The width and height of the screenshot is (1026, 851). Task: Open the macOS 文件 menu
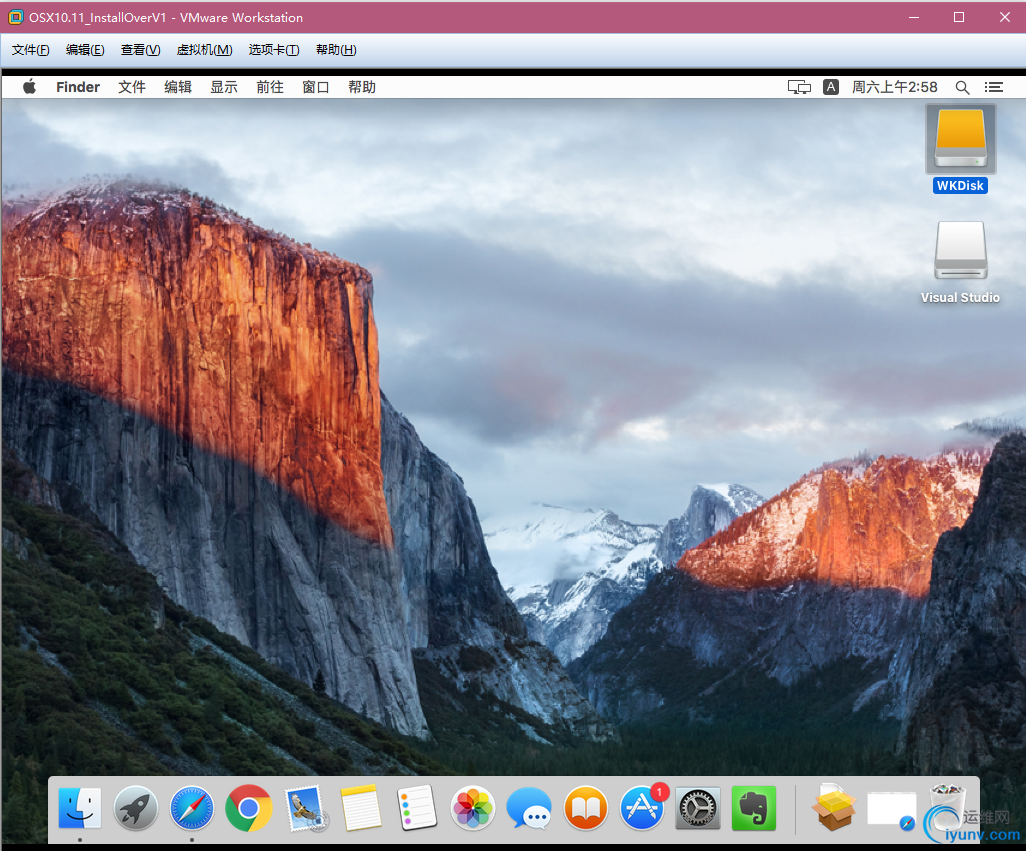coord(132,87)
